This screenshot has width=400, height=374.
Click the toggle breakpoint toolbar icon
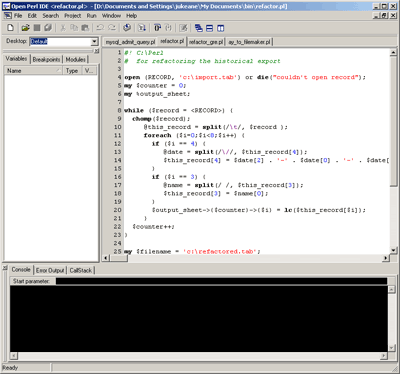tap(157, 28)
